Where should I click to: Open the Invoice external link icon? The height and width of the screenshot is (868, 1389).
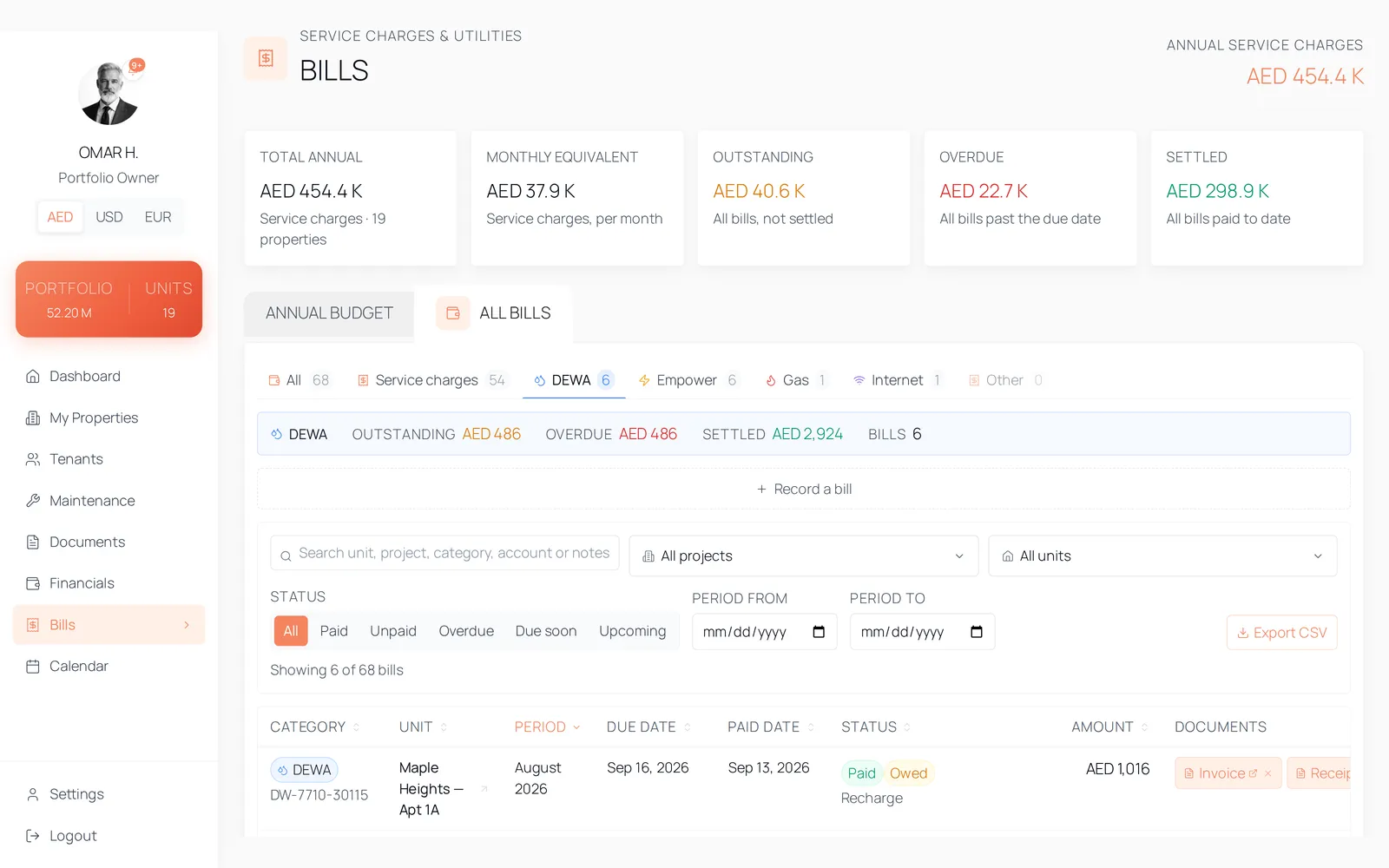click(1253, 773)
